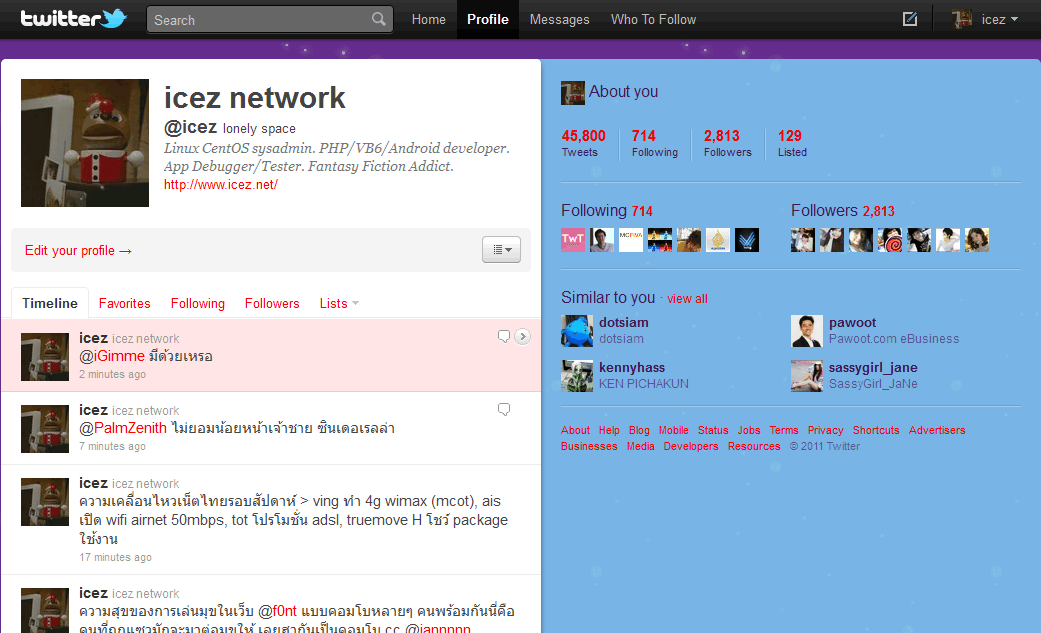Open the icez account dropdown
Screen dimensions: 1041x633
[985, 19]
